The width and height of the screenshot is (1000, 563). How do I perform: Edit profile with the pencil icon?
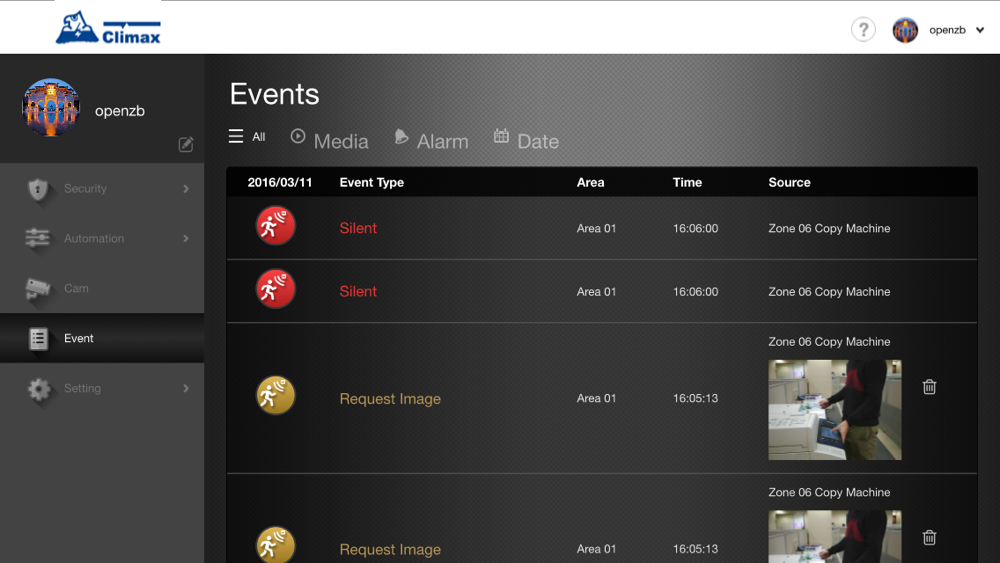[x=186, y=145]
